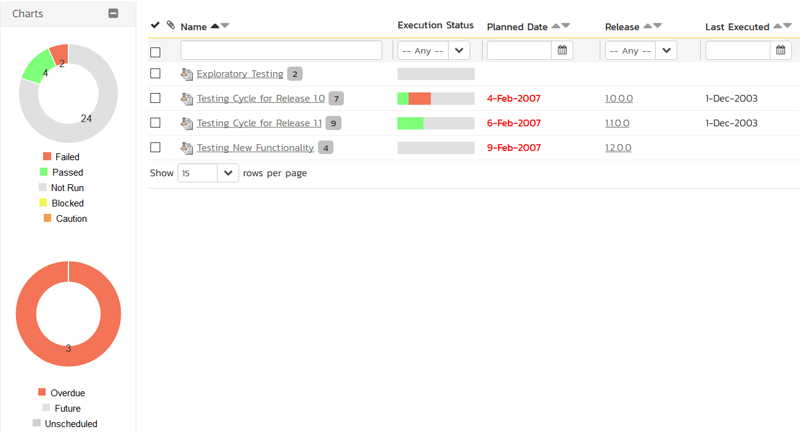Click the Testing New Functionality test set icon
The image size is (800, 432).
[x=186, y=148]
